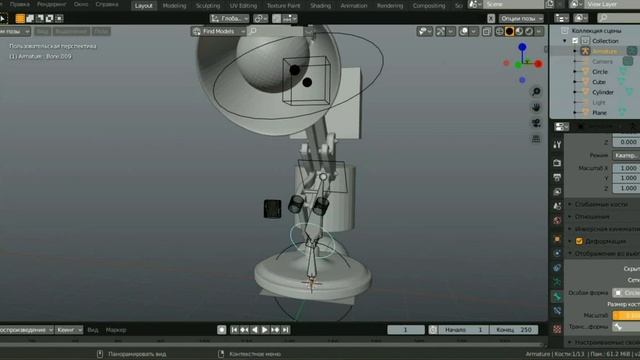Open the viewport shading options dropdown

(539, 31)
